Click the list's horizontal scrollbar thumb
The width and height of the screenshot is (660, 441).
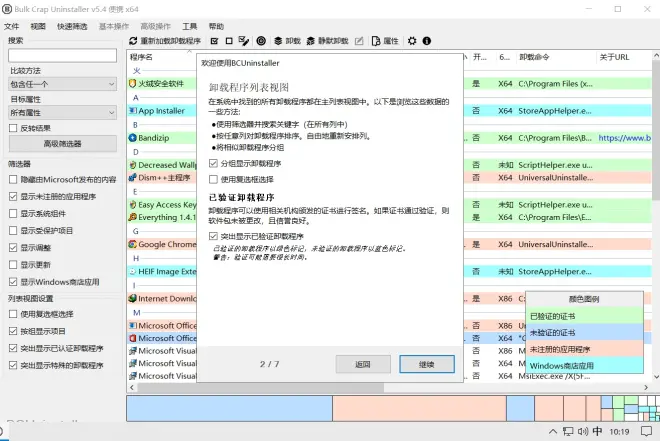pyautogui.click(x=261, y=387)
